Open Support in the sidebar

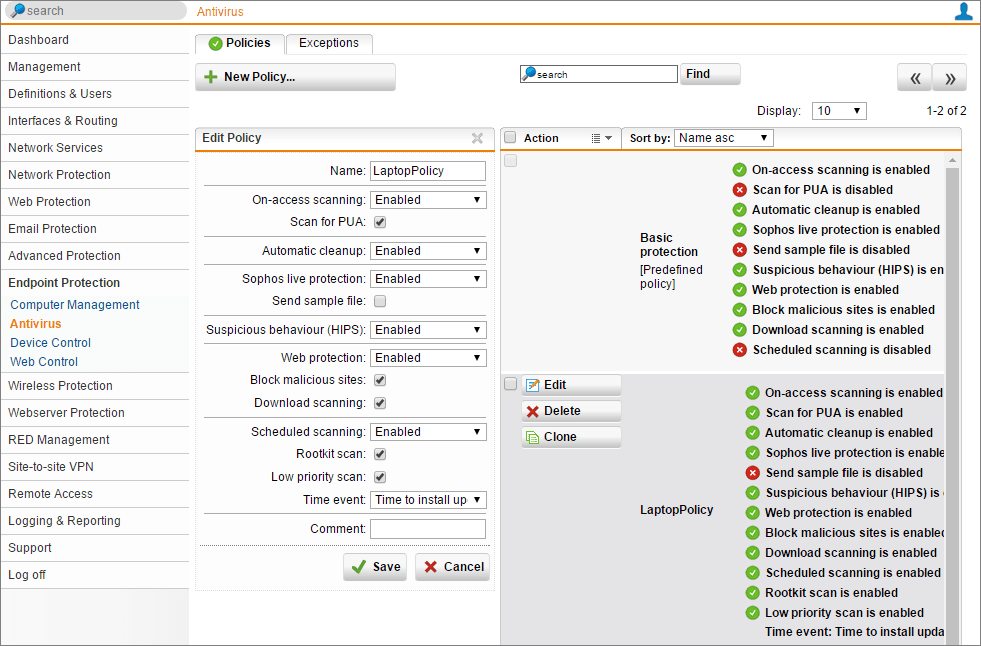(x=95, y=547)
